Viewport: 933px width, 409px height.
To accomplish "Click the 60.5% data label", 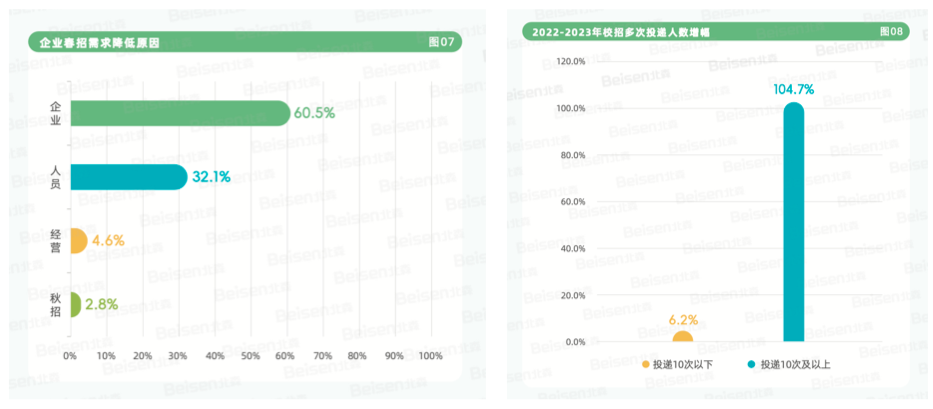I will (315, 113).
